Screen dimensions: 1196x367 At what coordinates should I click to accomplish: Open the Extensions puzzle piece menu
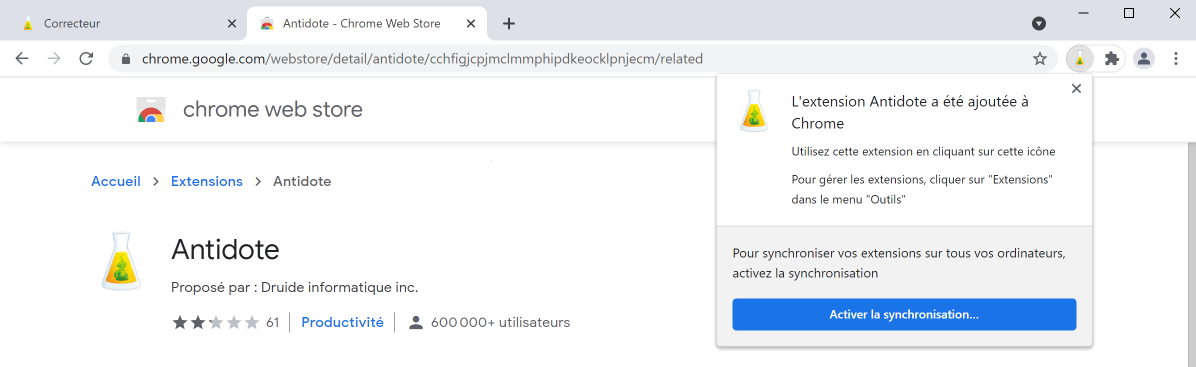click(1111, 59)
